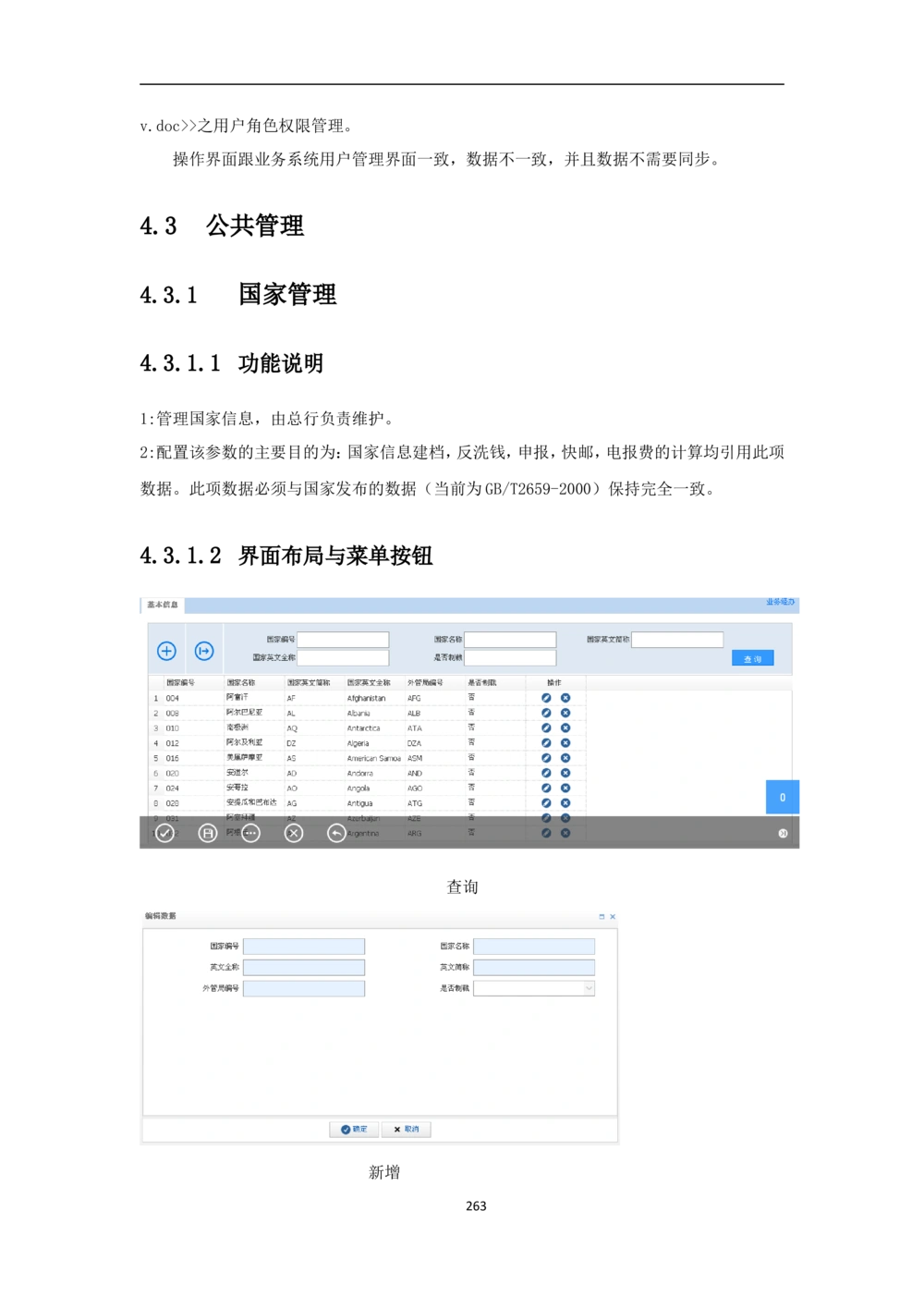Click the save disk icon in overlay bar
Image resolution: width=924 pixels, height=1308 pixels.
[208, 834]
